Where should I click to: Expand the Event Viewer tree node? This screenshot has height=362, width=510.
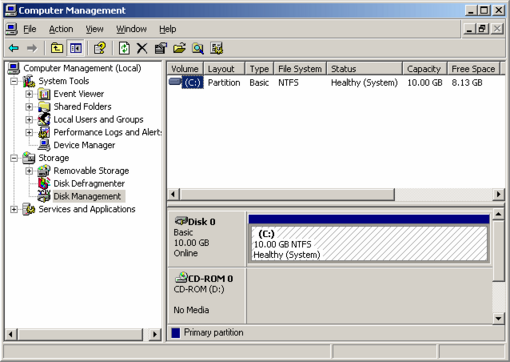[29, 94]
